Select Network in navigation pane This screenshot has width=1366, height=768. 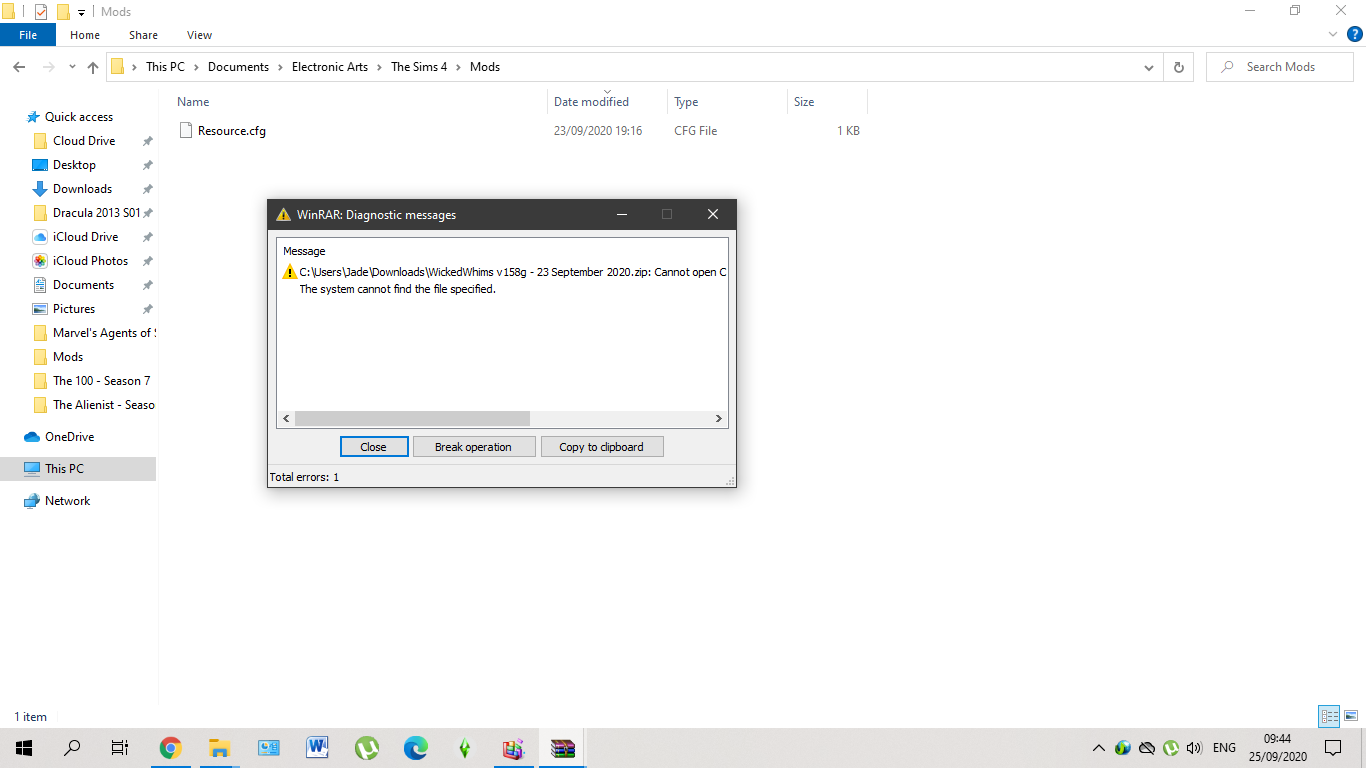pos(67,501)
